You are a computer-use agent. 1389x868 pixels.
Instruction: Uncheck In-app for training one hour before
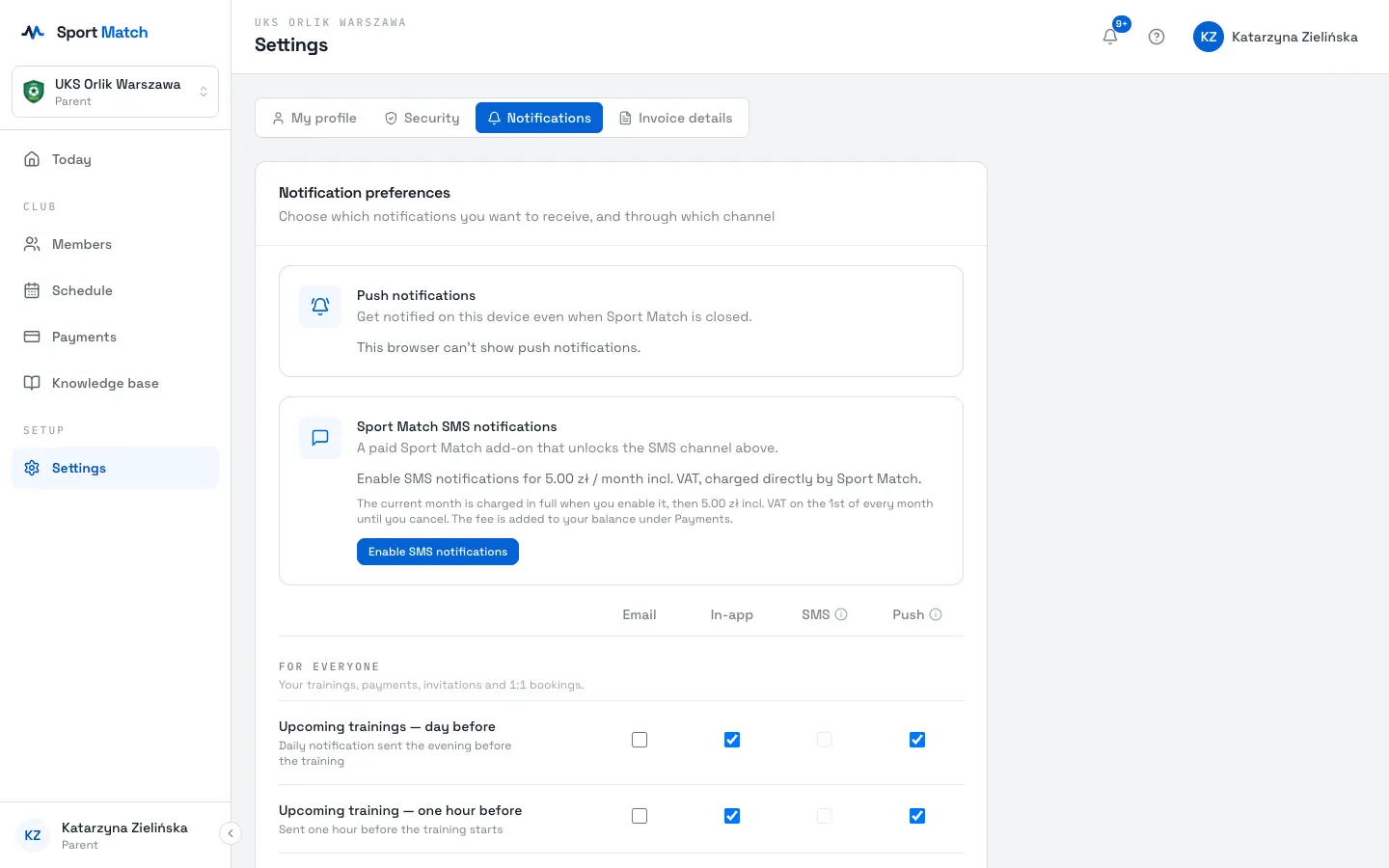tap(732, 816)
